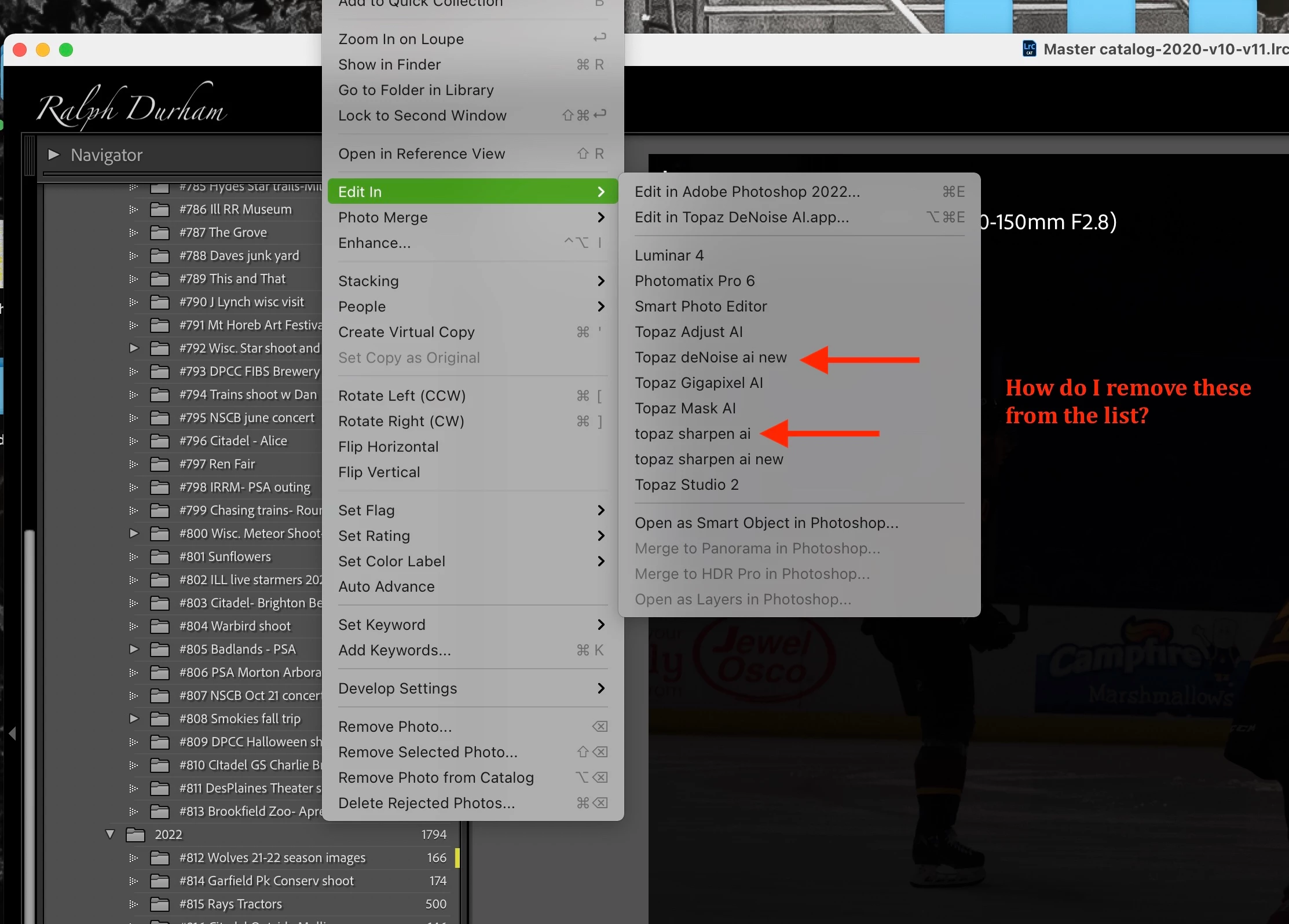This screenshot has height=924, width=1289.
Task: Click the folder icon next to #801 Sunflowers
Action: [x=160, y=556]
